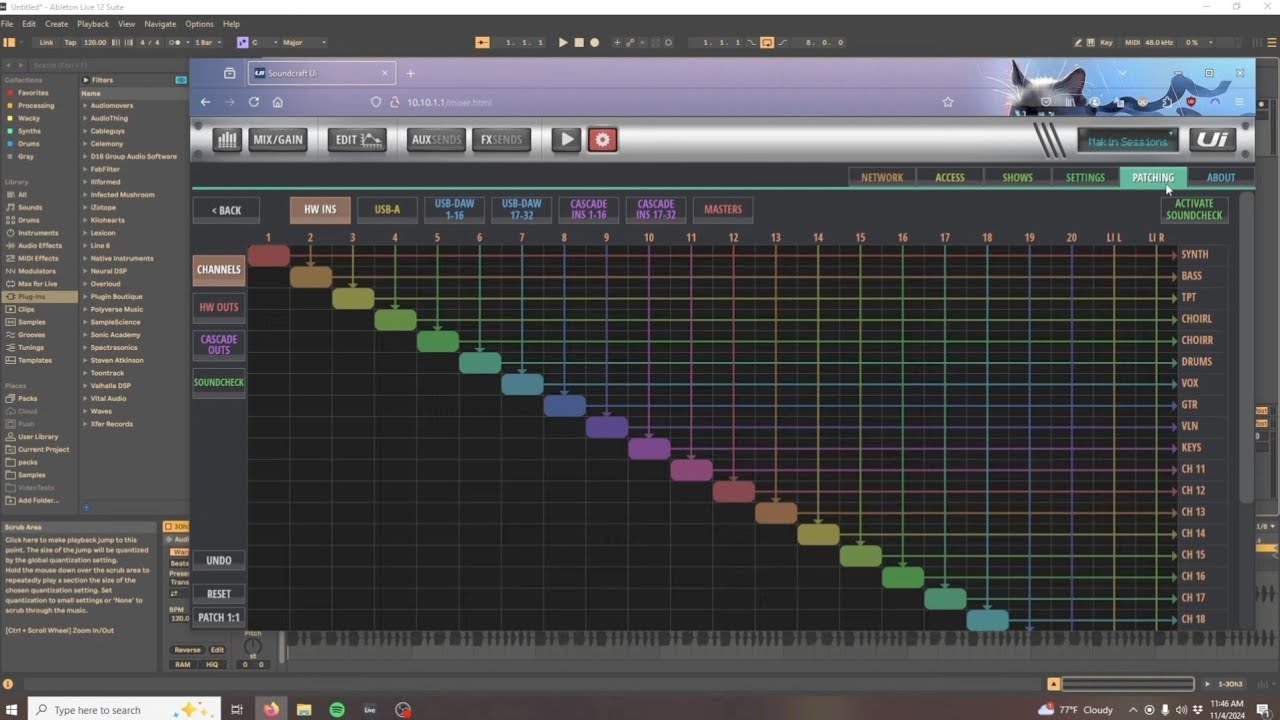Click the browser back arrow
The width and height of the screenshot is (1280, 720).
coord(205,102)
